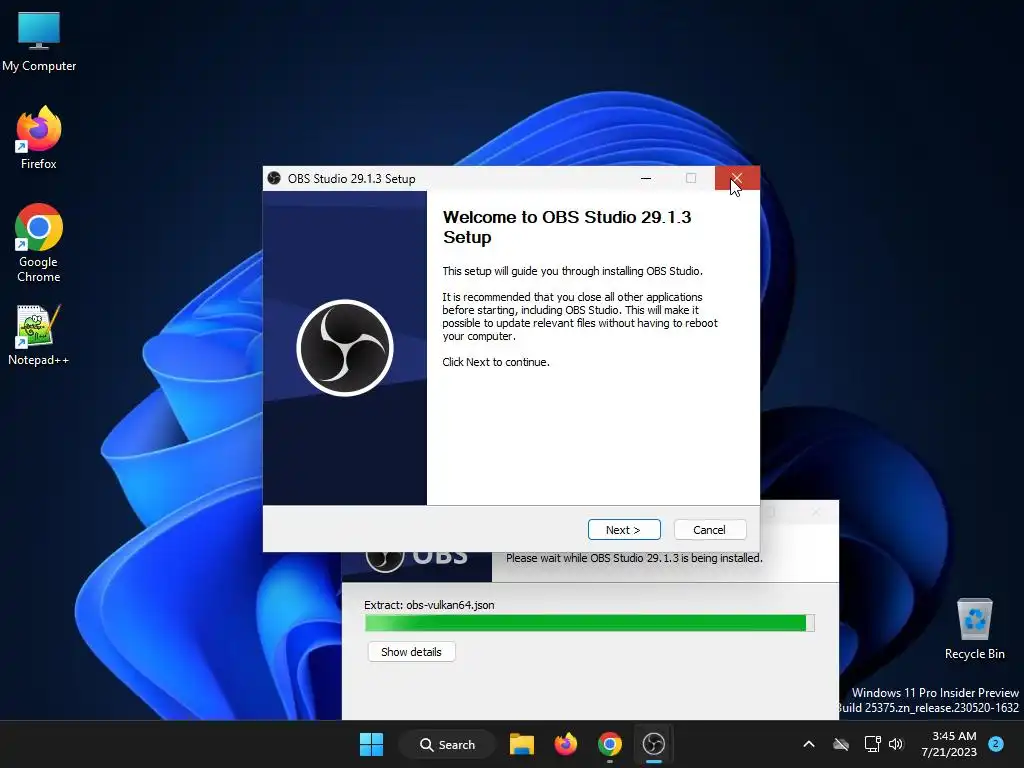
Task: Click 'Welcome to OBS Studio 29.1.3 Setup' heading
Action: tap(567, 227)
